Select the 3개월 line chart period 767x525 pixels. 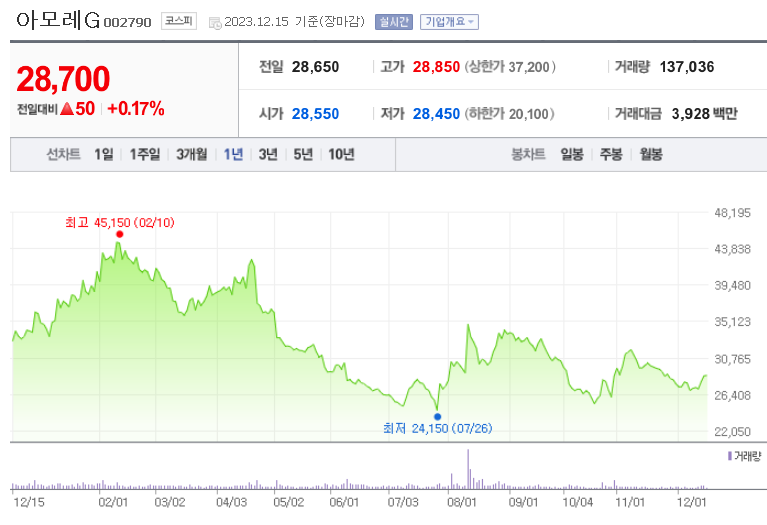pyautogui.click(x=192, y=155)
